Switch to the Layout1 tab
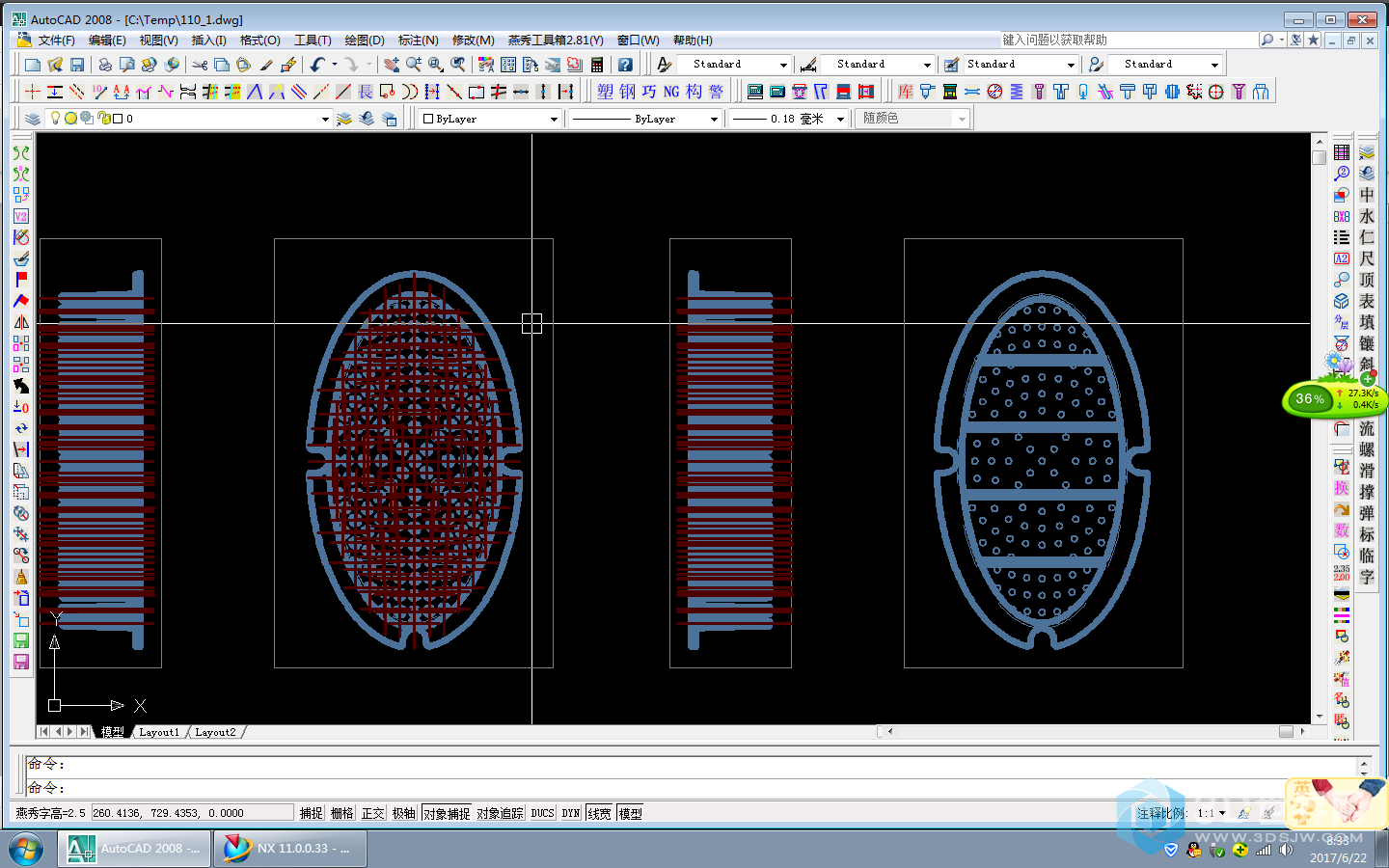 (x=159, y=732)
